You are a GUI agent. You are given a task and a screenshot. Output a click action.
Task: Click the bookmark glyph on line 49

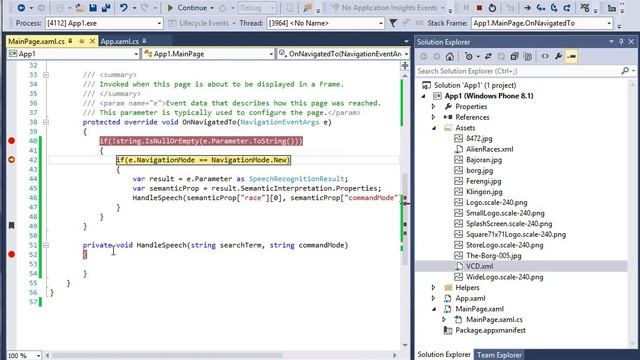pos(11,225)
